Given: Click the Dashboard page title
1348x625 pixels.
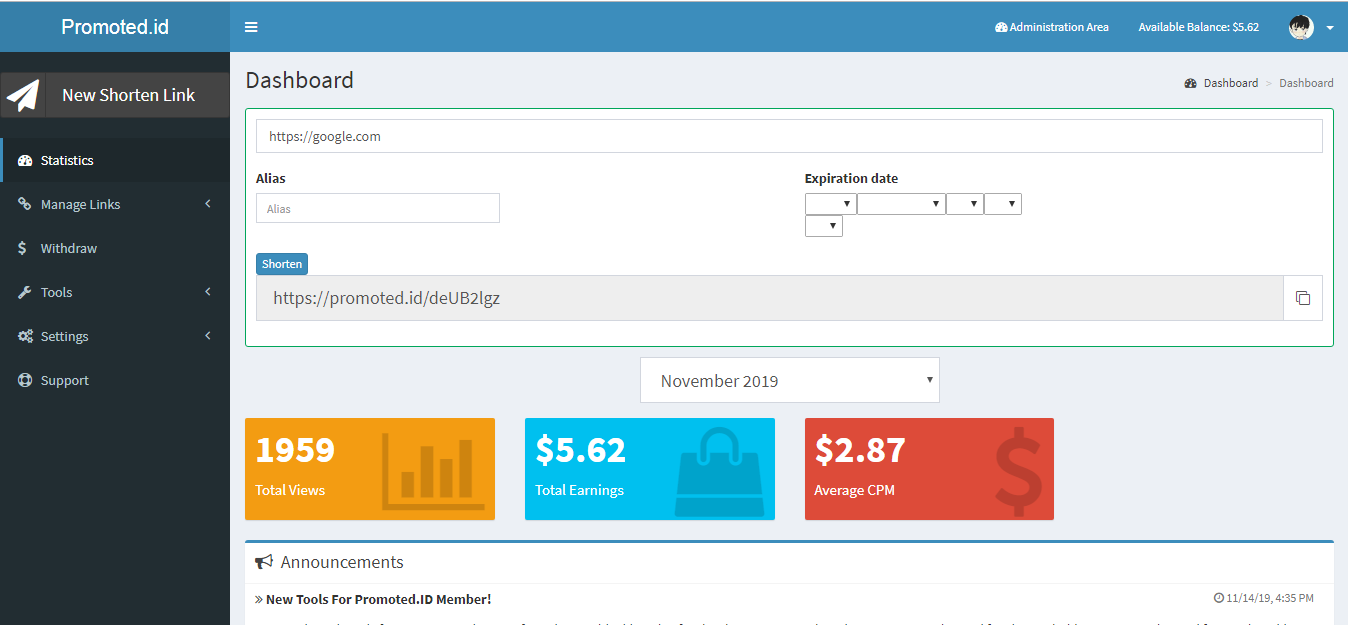Looking at the screenshot, I should coord(300,80).
